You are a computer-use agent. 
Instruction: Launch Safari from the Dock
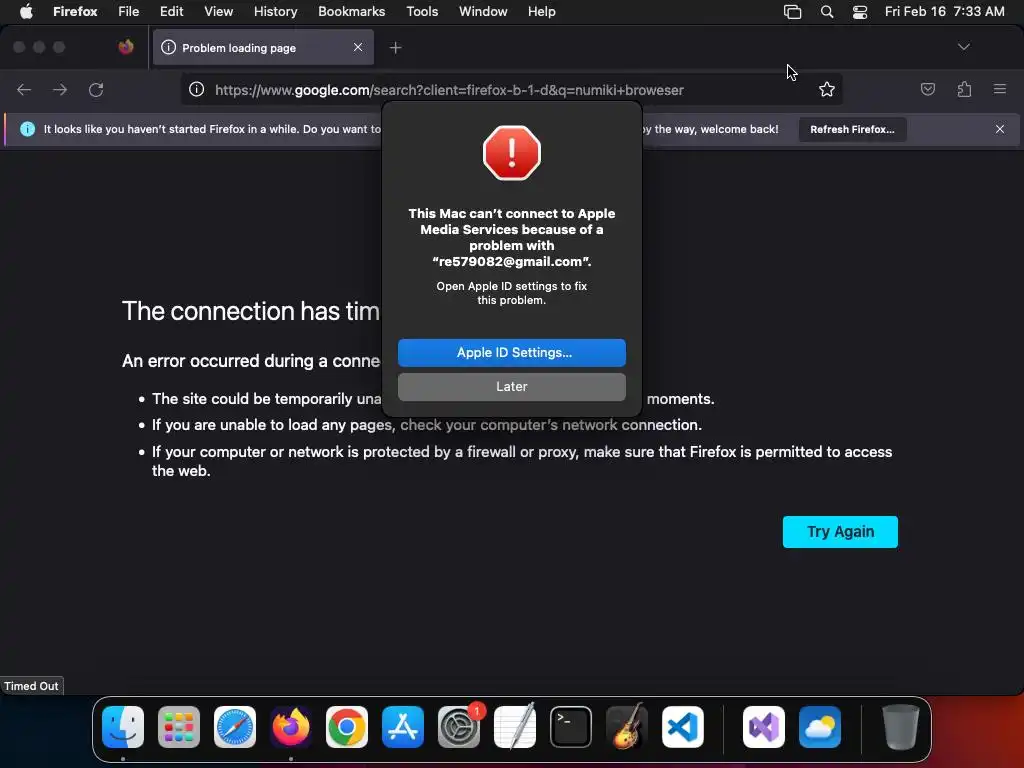click(235, 727)
